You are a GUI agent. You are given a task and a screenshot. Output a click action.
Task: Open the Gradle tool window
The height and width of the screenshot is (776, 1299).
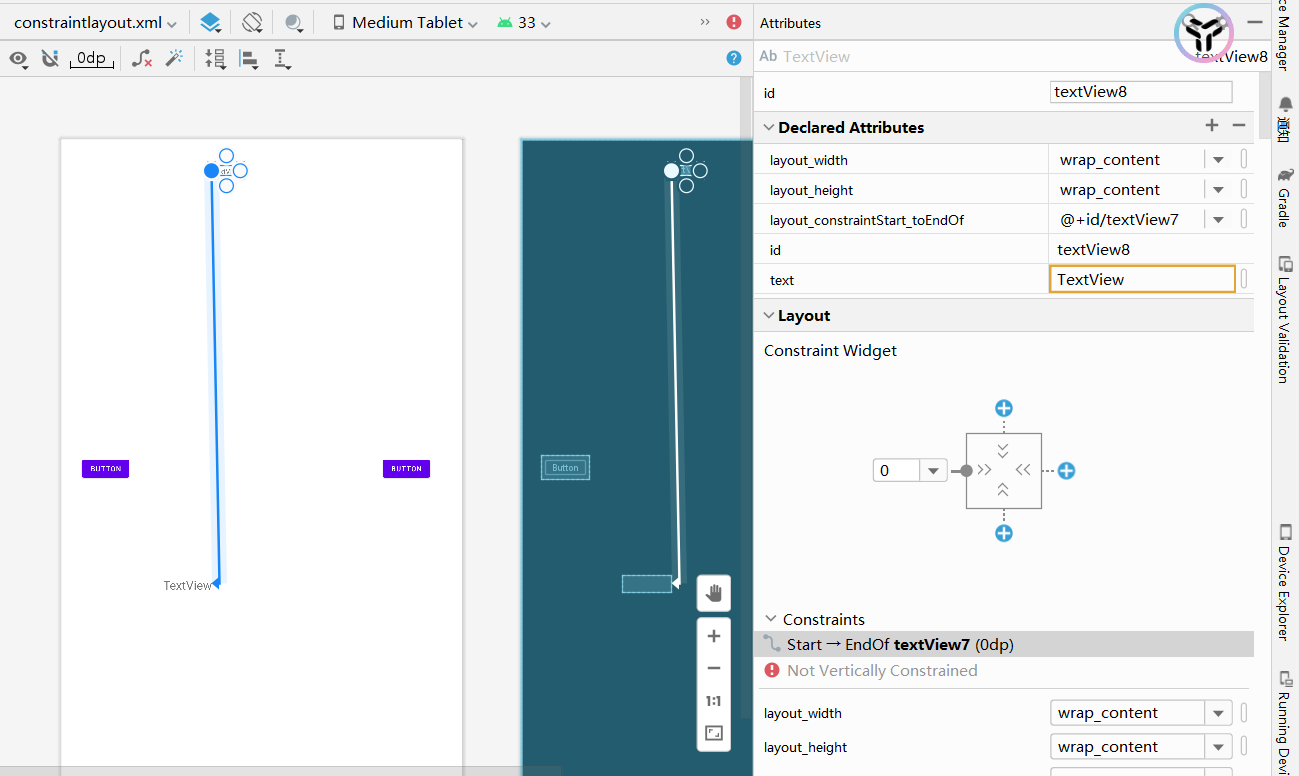[1284, 198]
